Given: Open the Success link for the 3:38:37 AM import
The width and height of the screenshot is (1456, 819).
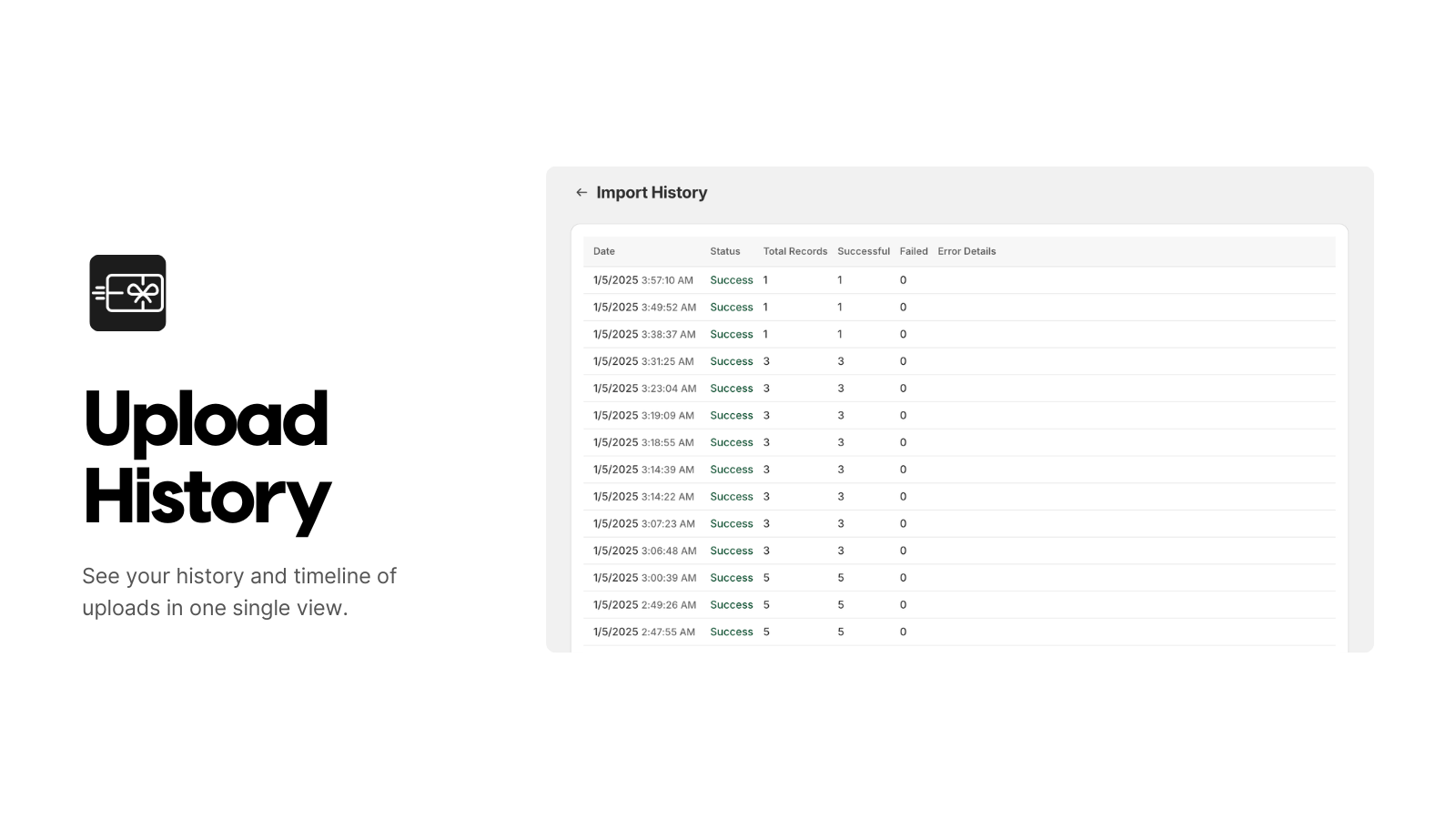Looking at the screenshot, I should (x=732, y=334).
